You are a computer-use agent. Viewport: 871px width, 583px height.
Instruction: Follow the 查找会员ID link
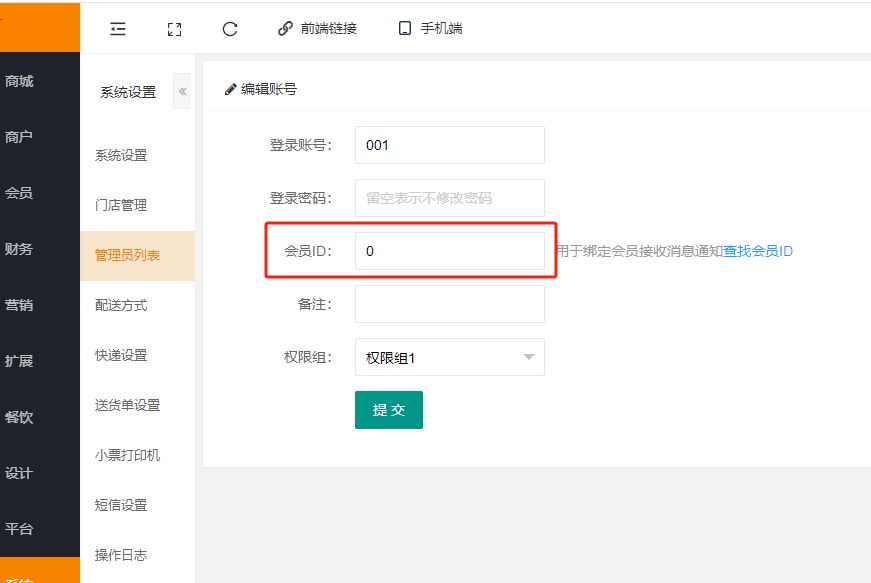click(758, 251)
